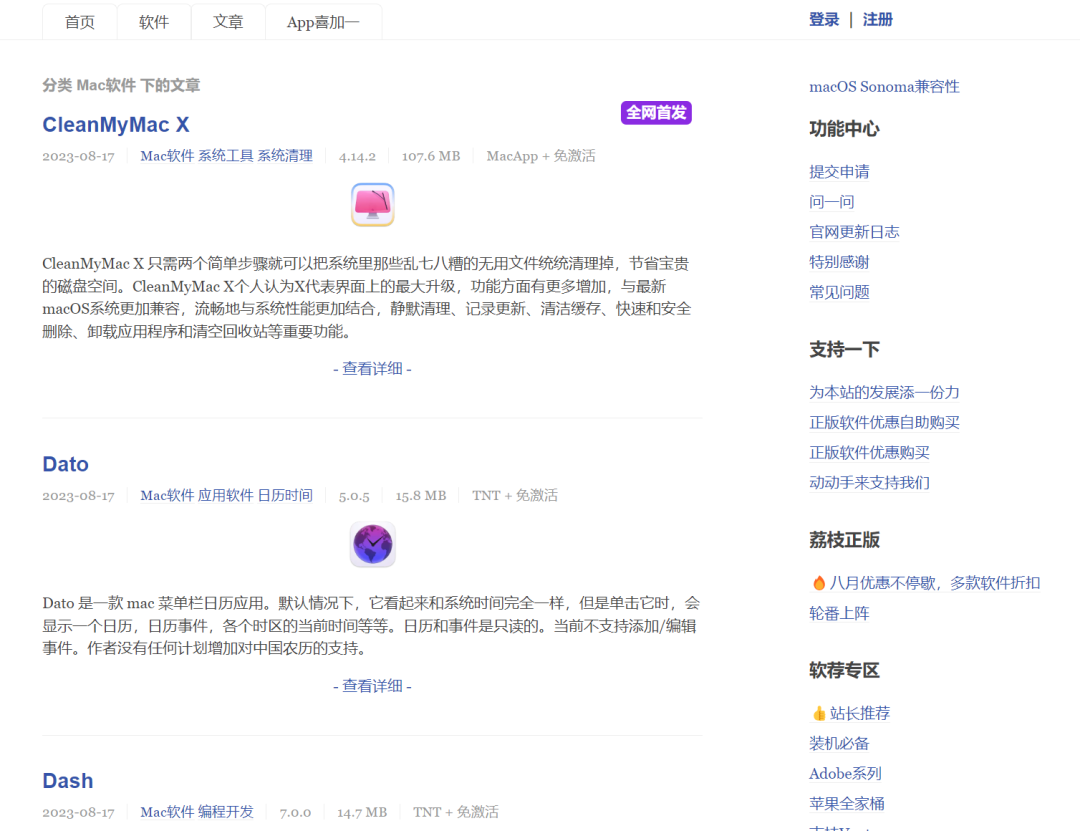Select the App喜加一 tab
This screenshot has height=831, width=1080.
(323, 22)
